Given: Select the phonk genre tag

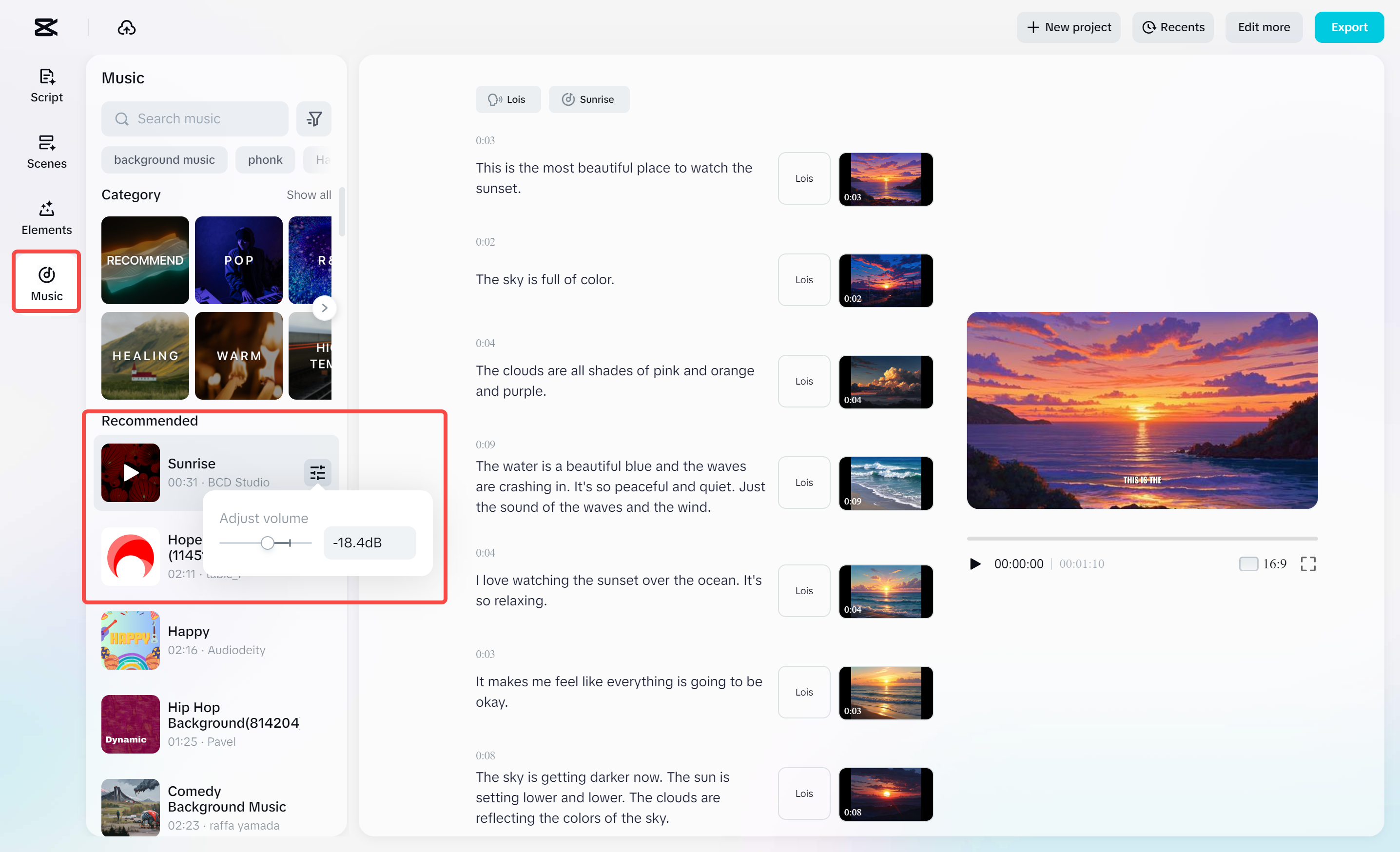Looking at the screenshot, I should point(265,159).
